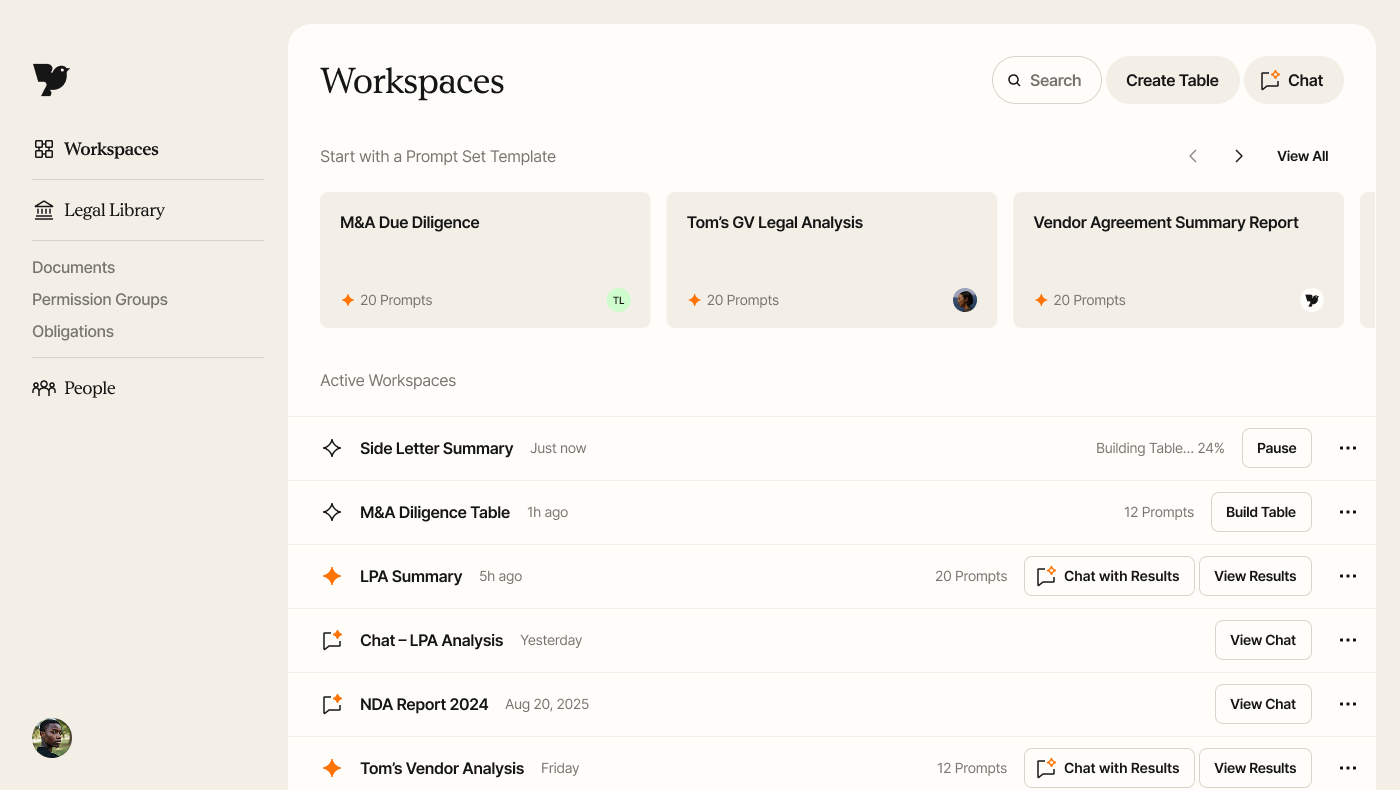This screenshot has width=1400, height=790.
Task: Pause the Side Letter Summary table build
Action: tap(1276, 448)
